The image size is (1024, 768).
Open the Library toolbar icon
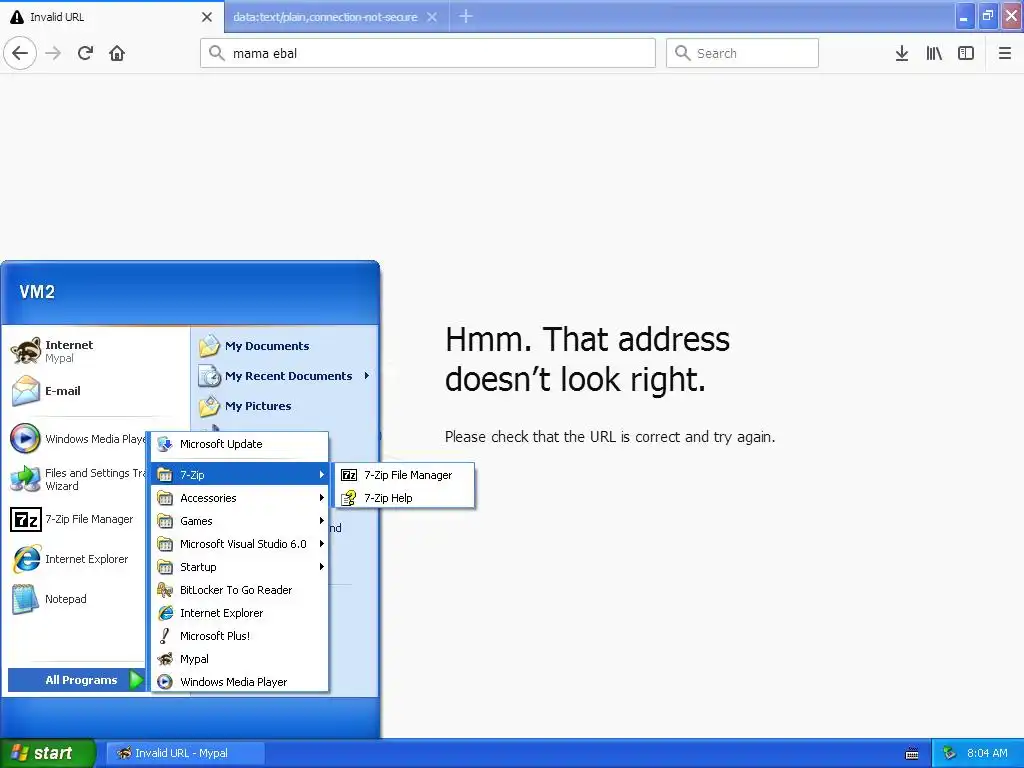pyautogui.click(x=934, y=53)
